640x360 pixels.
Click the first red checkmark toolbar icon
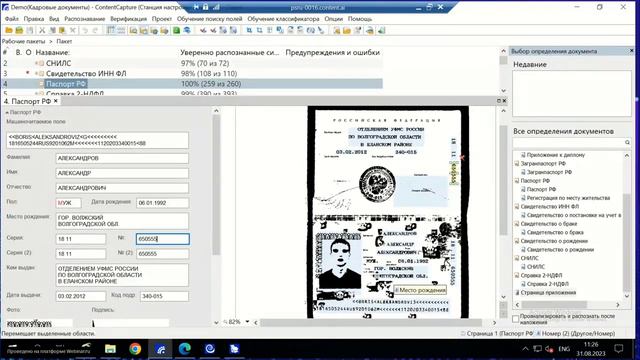pos(203,30)
